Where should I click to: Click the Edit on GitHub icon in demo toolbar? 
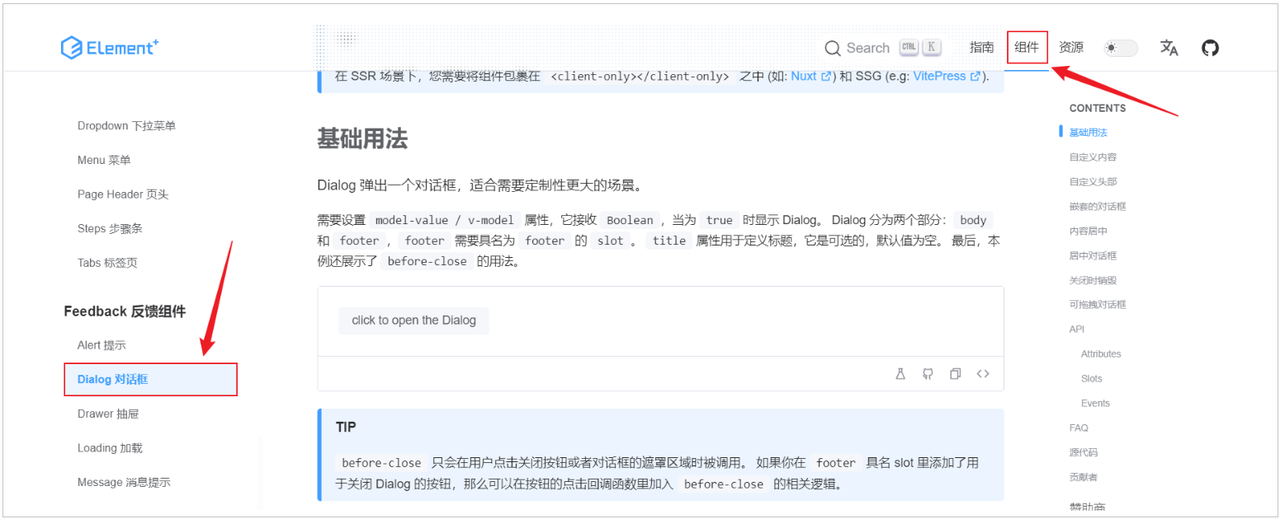coord(928,374)
